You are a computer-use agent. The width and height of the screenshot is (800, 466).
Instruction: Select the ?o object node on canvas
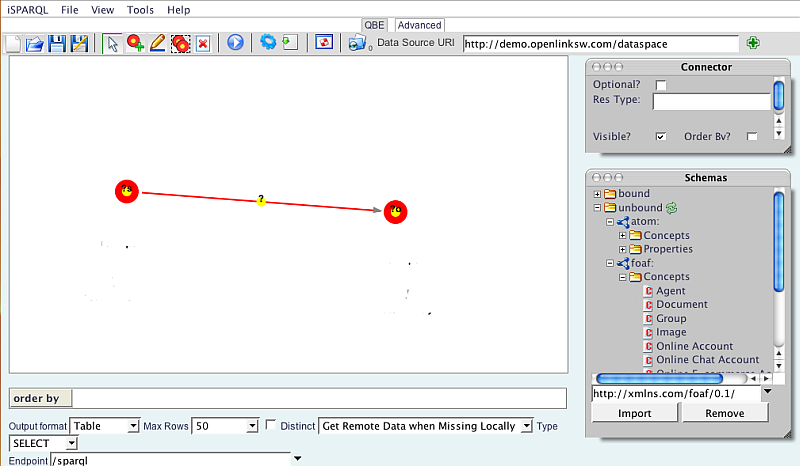click(395, 211)
